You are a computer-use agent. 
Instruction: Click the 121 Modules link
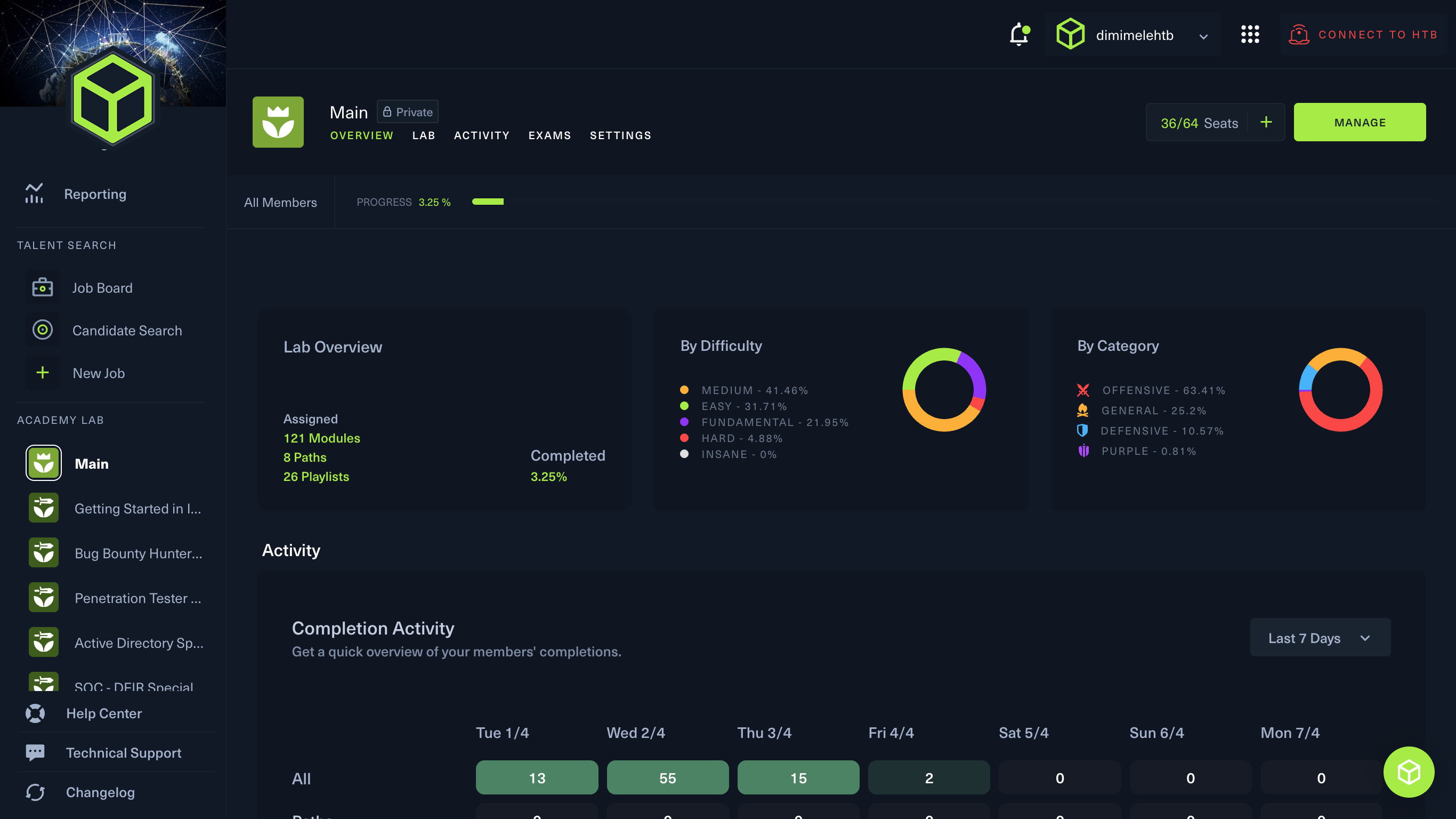point(321,438)
